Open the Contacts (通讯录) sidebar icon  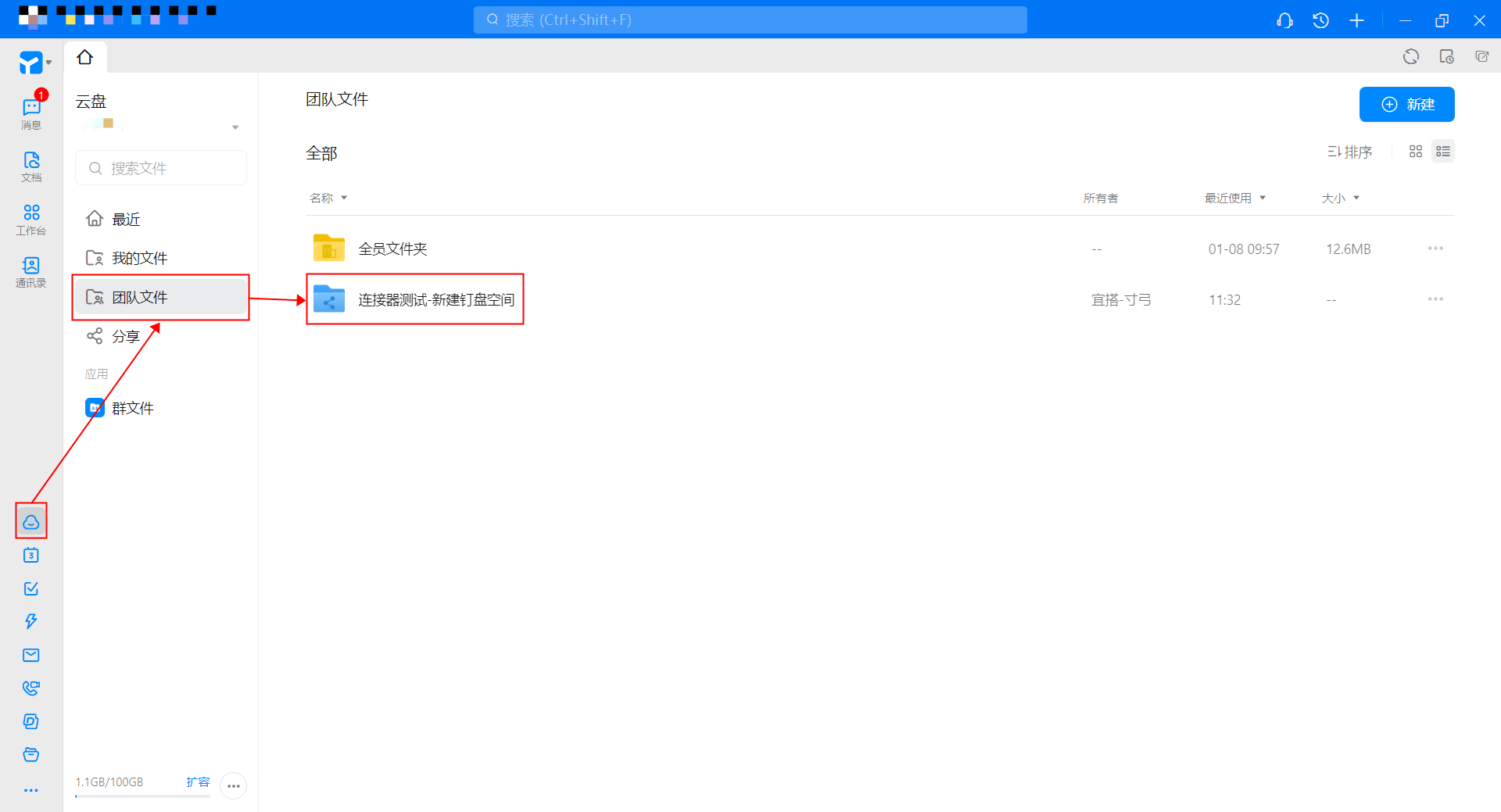[x=31, y=272]
